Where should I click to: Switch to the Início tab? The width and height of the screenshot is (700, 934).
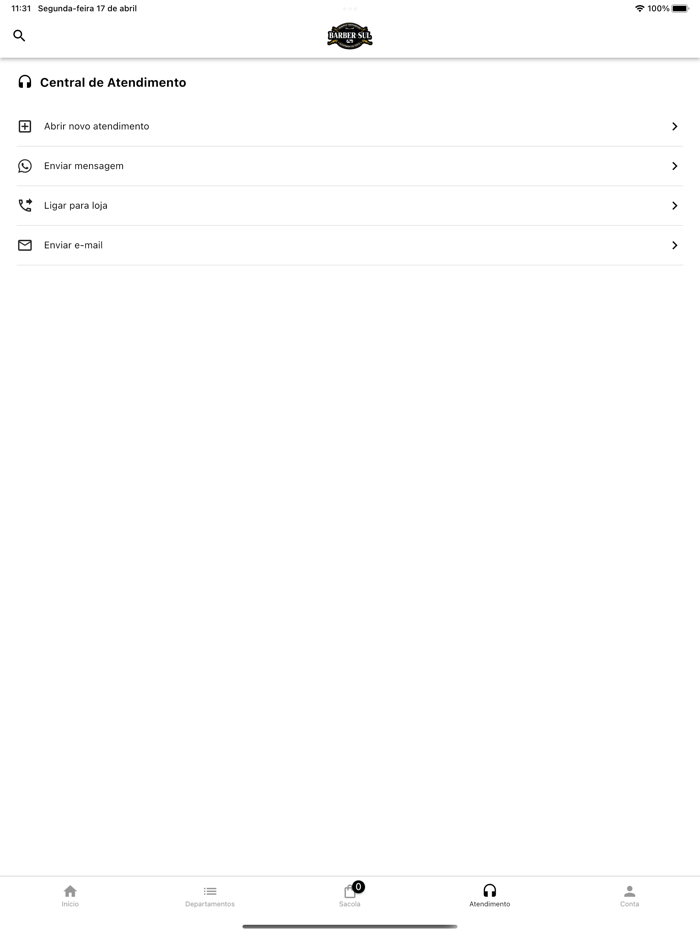pos(70,895)
